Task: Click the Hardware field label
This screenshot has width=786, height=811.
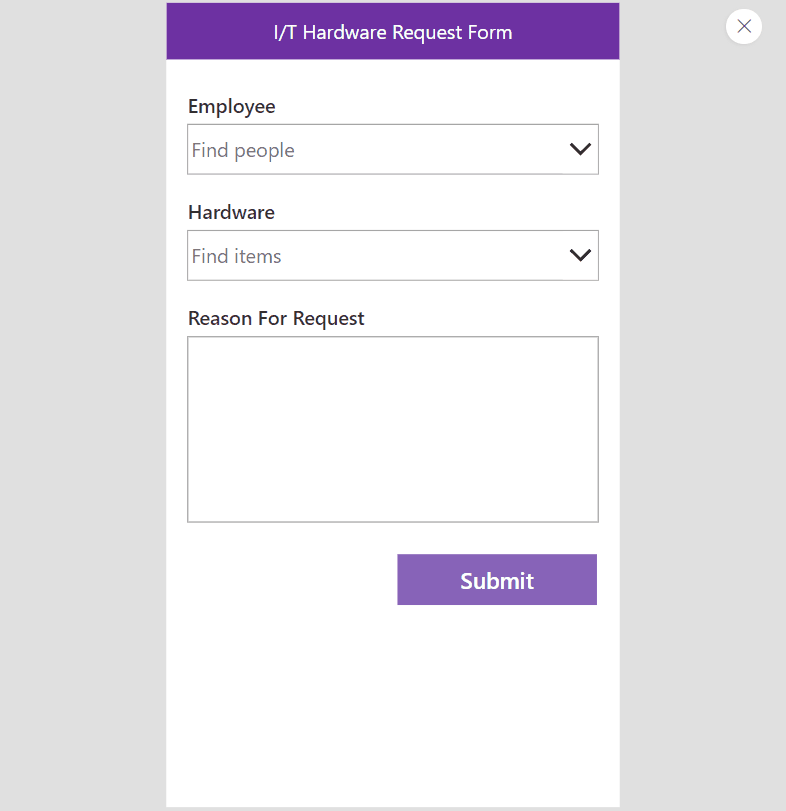Action: click(x=231, y=212)
